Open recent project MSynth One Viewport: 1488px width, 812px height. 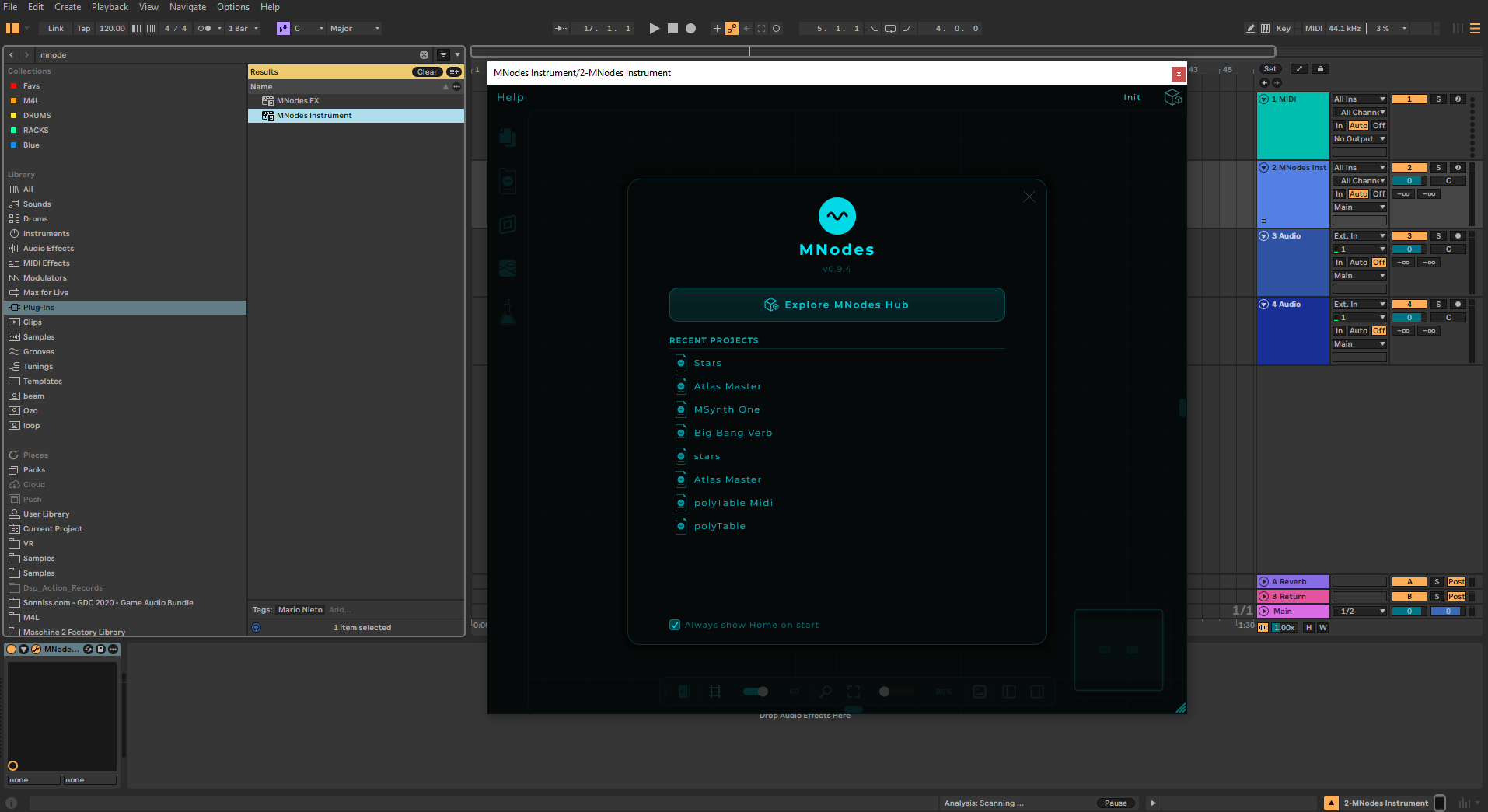point(727,409)
